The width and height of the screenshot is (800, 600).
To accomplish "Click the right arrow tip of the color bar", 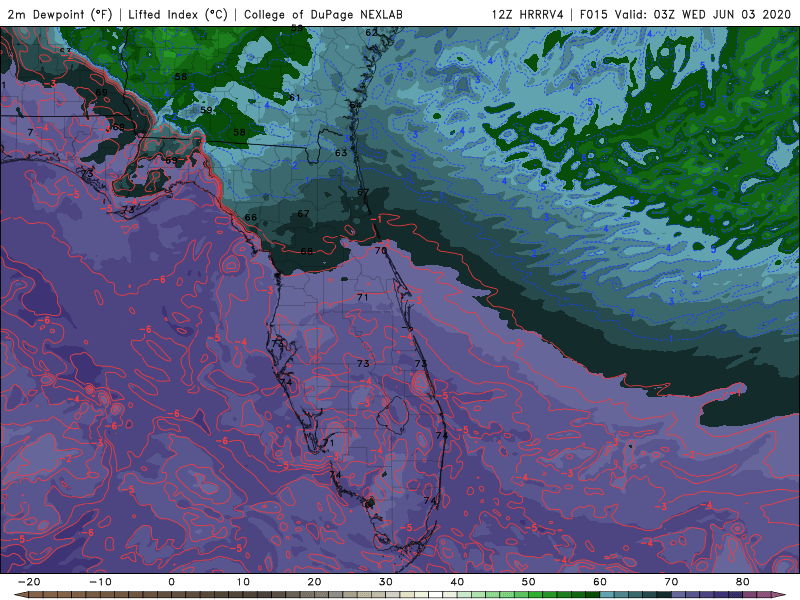I will [x=780, y=595].
